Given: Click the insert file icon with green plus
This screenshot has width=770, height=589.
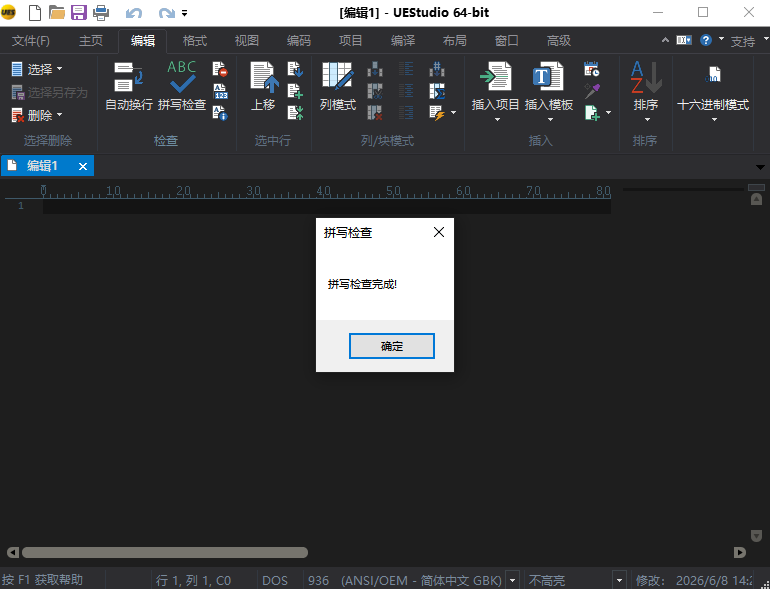Looking at the screenshot, I should [x=592, y=113].
